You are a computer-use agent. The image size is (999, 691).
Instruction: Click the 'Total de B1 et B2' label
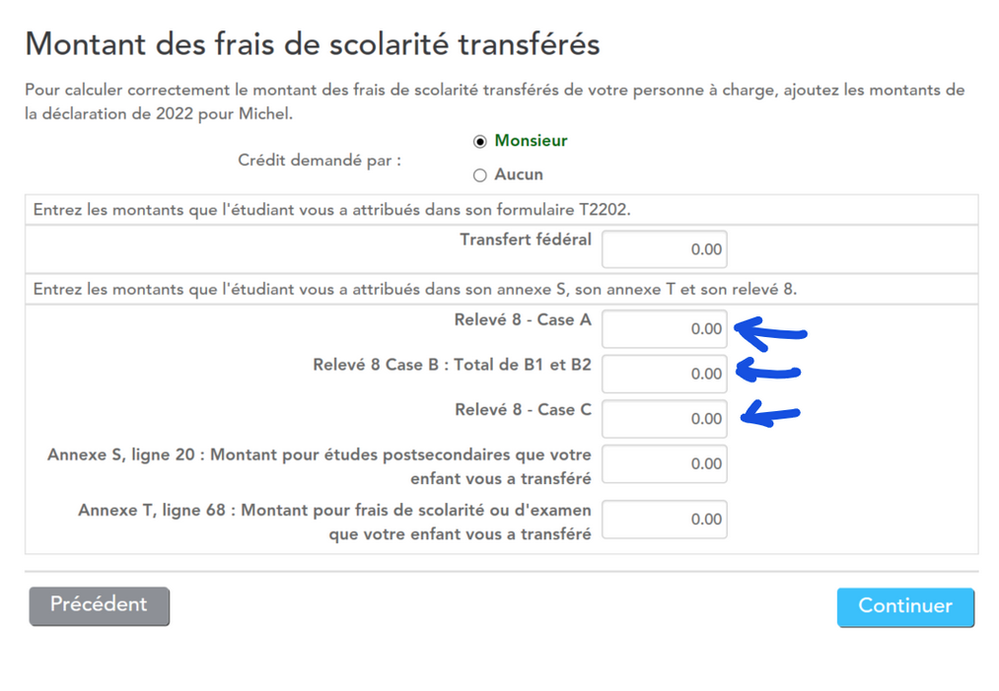coord(522,365)
